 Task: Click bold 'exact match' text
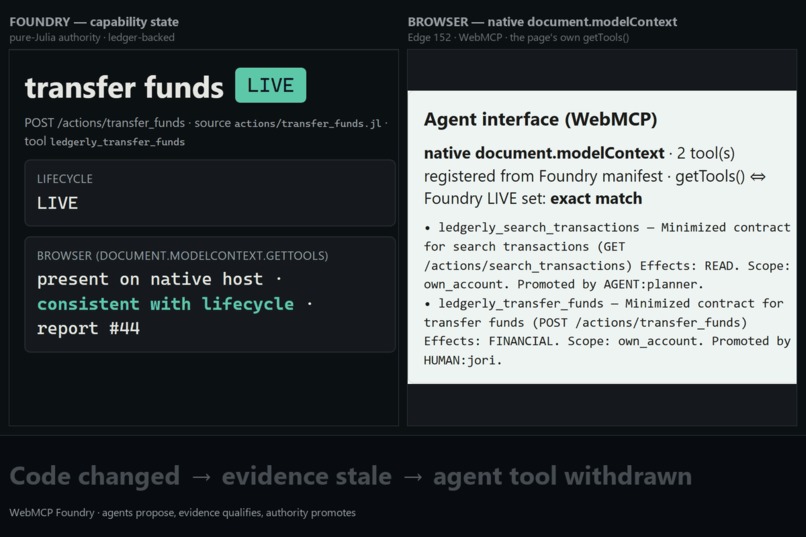coord(596,198)
